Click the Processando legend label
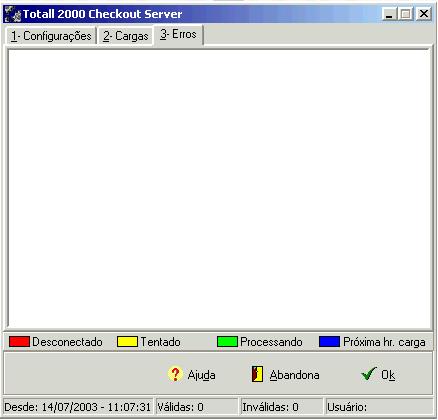 (271, 342)
